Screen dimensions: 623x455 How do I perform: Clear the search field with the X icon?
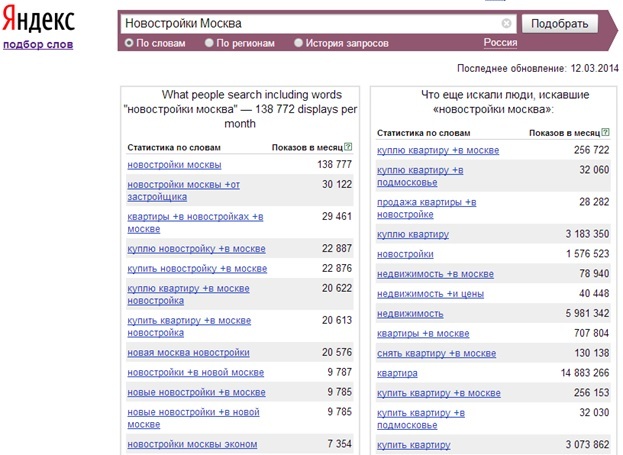[x=506, y=23]
